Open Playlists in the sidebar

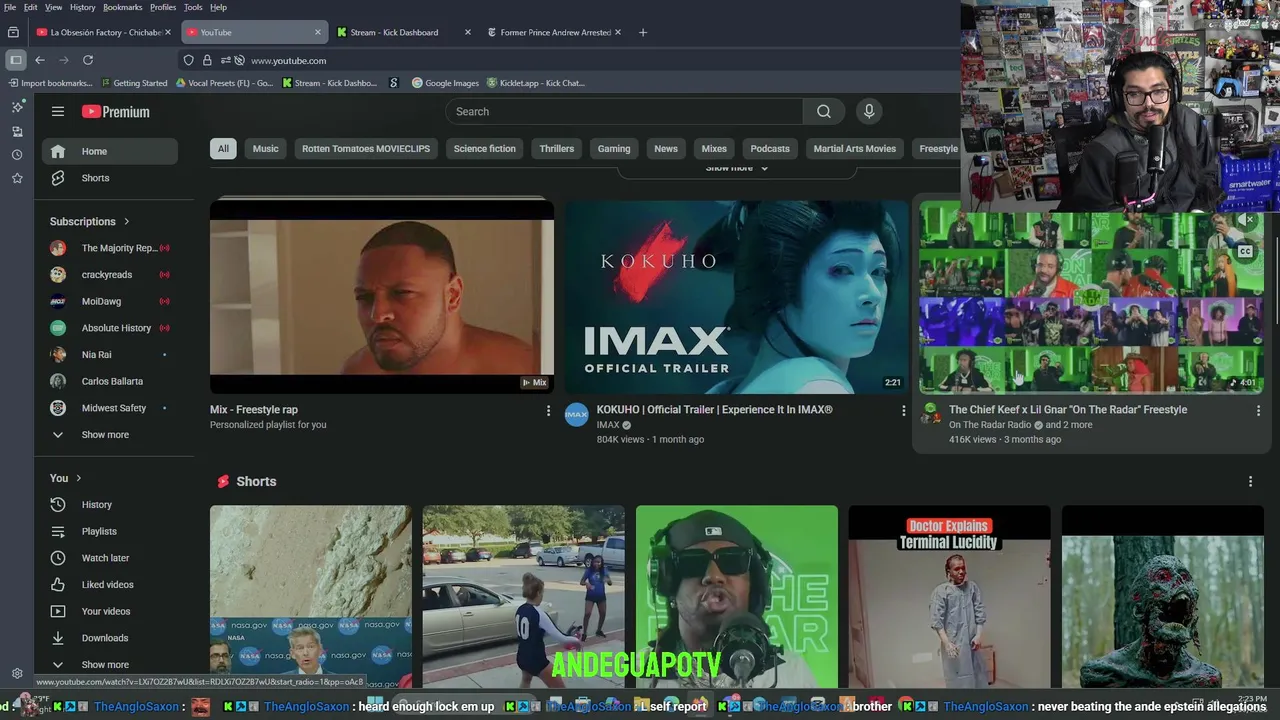coord(110,531)
